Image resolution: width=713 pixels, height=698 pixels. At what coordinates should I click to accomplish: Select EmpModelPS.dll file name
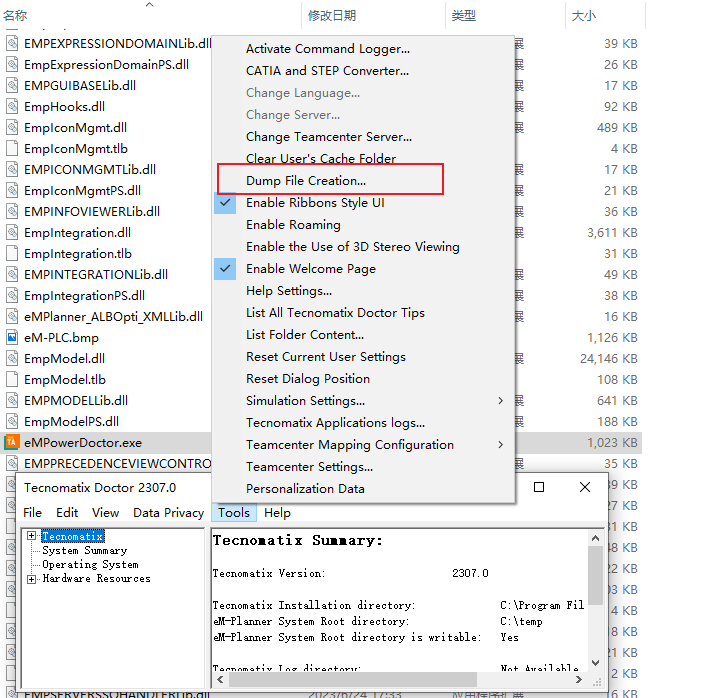[71, 422]
